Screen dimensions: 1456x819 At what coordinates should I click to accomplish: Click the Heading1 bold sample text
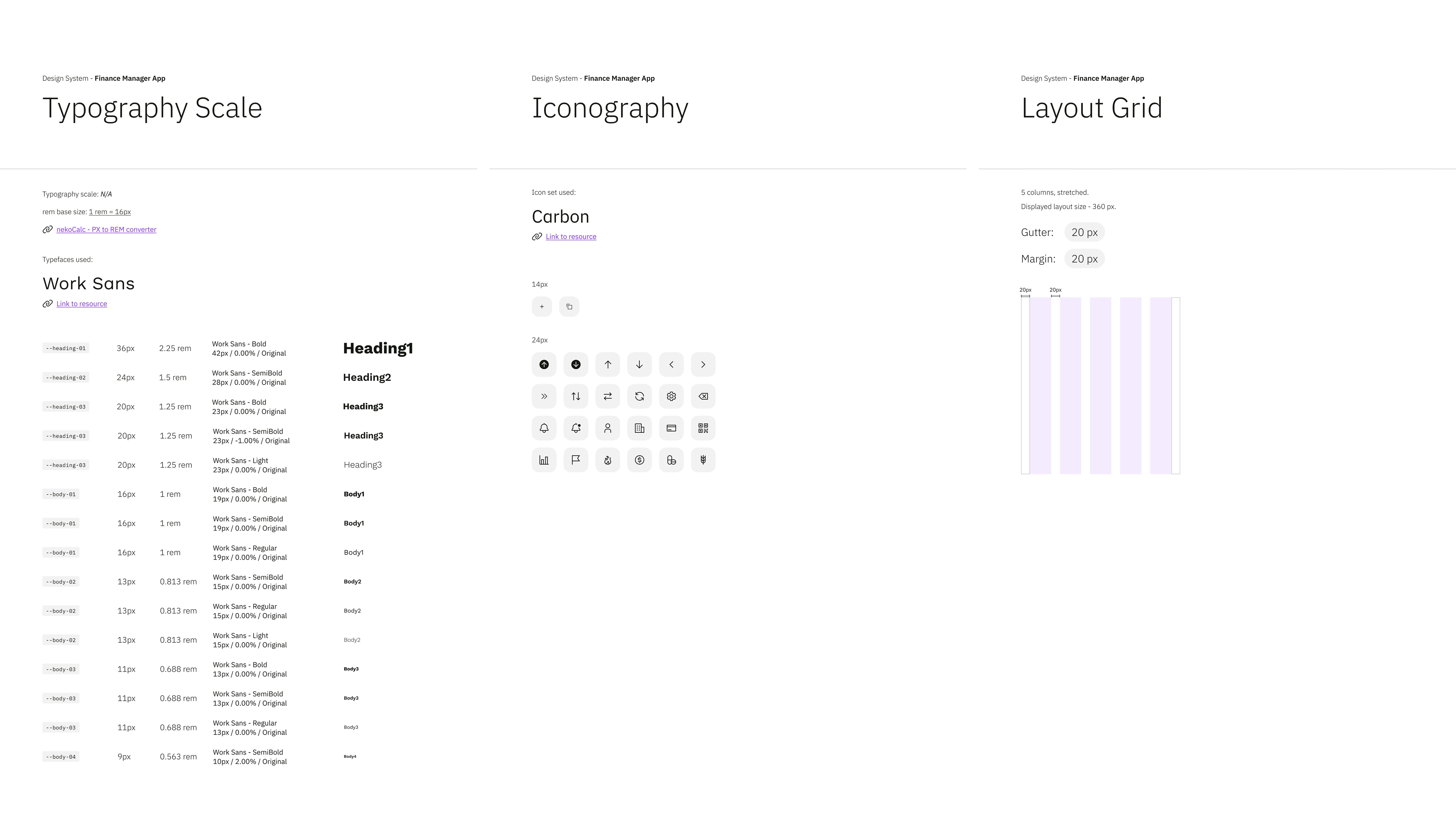(378, 348)
